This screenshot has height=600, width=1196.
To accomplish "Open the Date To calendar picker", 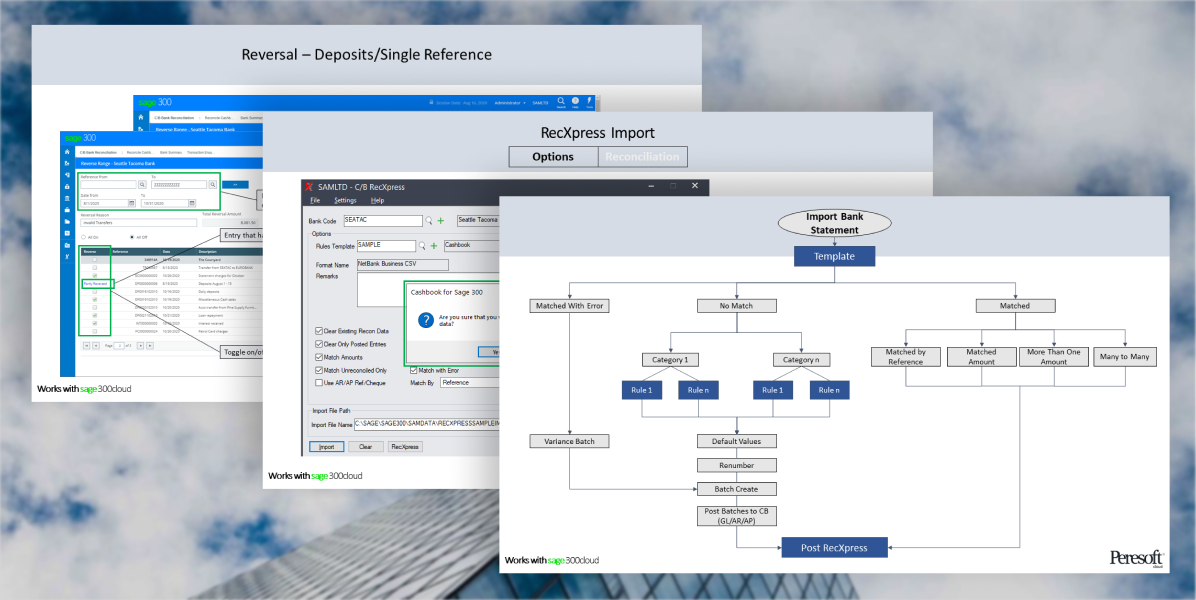I will point(192,203).
